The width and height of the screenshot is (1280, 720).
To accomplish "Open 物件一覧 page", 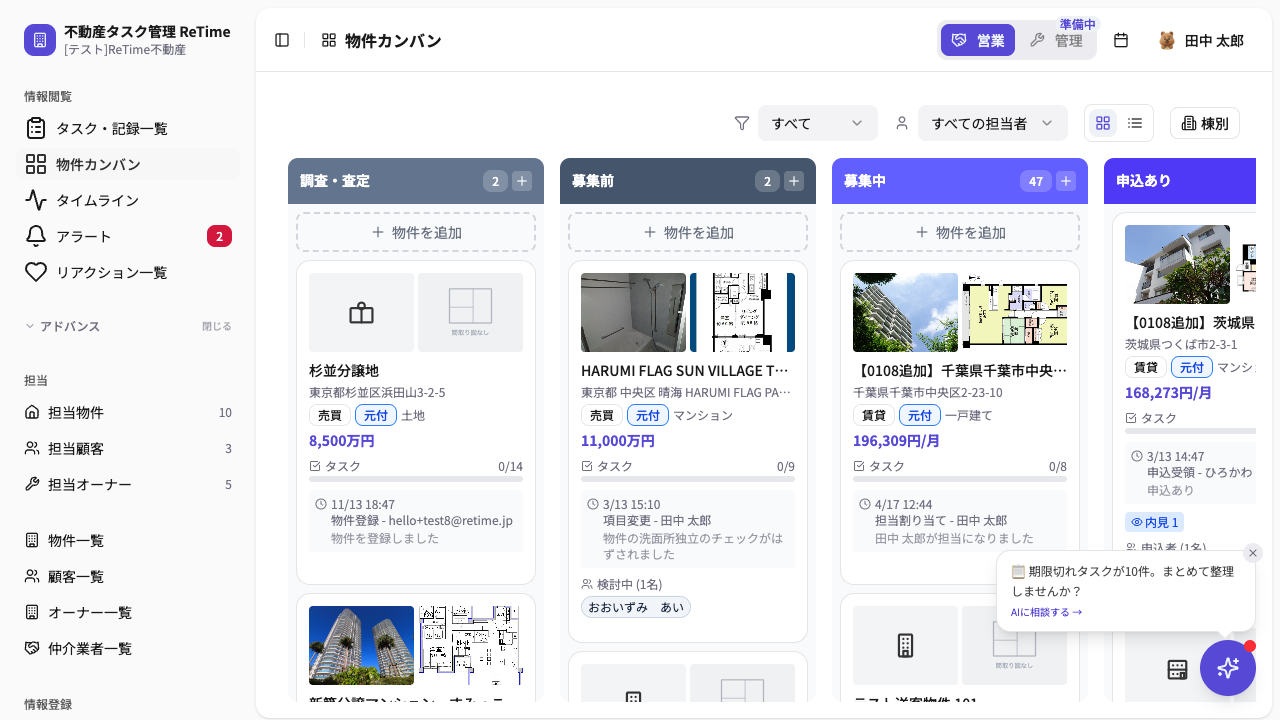I will [128, 540].
